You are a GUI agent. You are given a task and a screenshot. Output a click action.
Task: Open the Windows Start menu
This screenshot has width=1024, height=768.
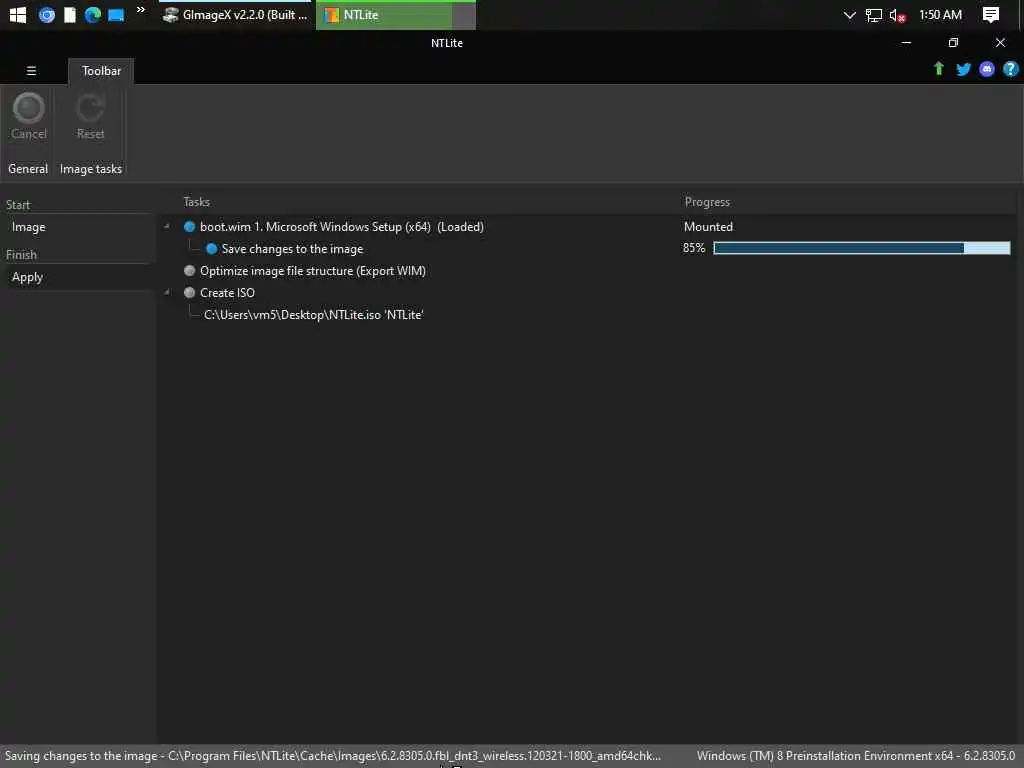(18, 14)
